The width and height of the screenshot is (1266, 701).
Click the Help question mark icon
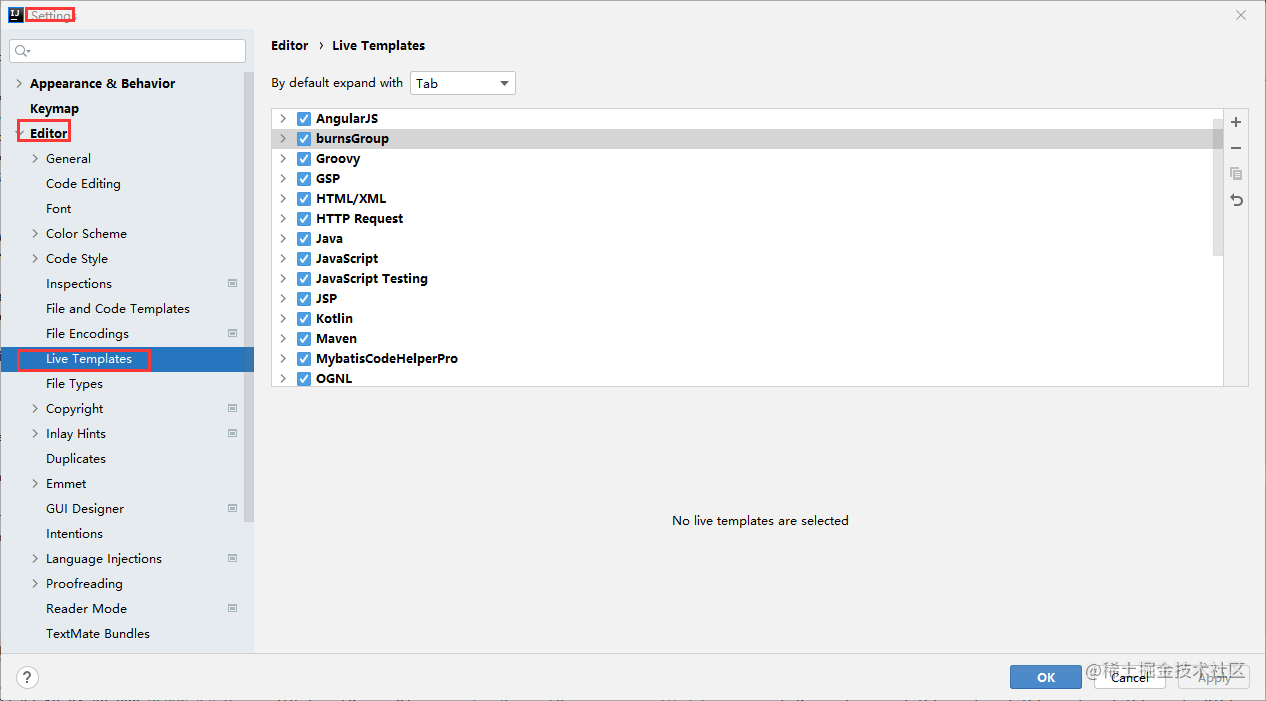[x=28, y=677]
